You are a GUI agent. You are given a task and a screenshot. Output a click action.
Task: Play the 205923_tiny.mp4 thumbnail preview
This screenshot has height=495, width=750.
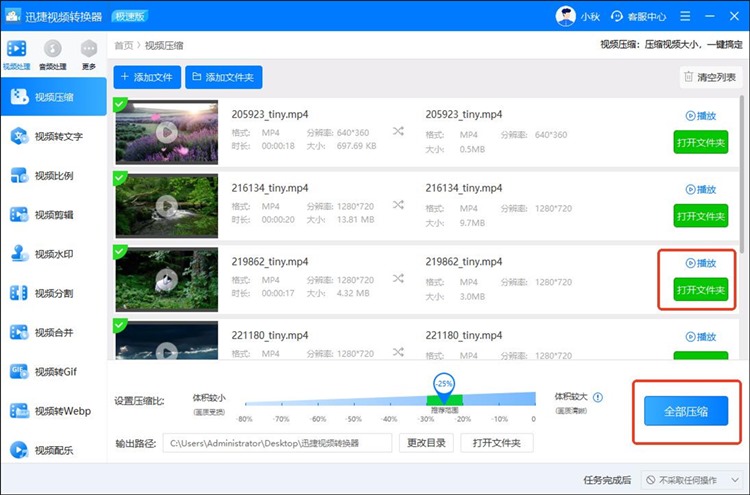coord(166,132)
